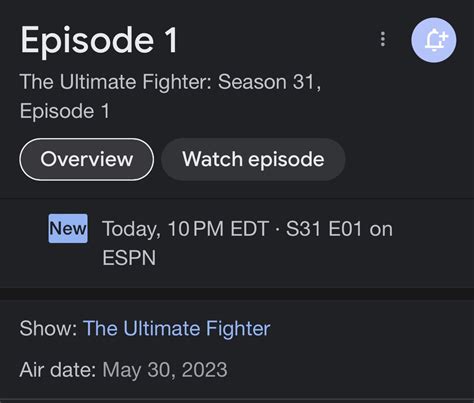Click the plus sign on the bell icon
This screenshot has width=474, height=403.
pos(444,36)
